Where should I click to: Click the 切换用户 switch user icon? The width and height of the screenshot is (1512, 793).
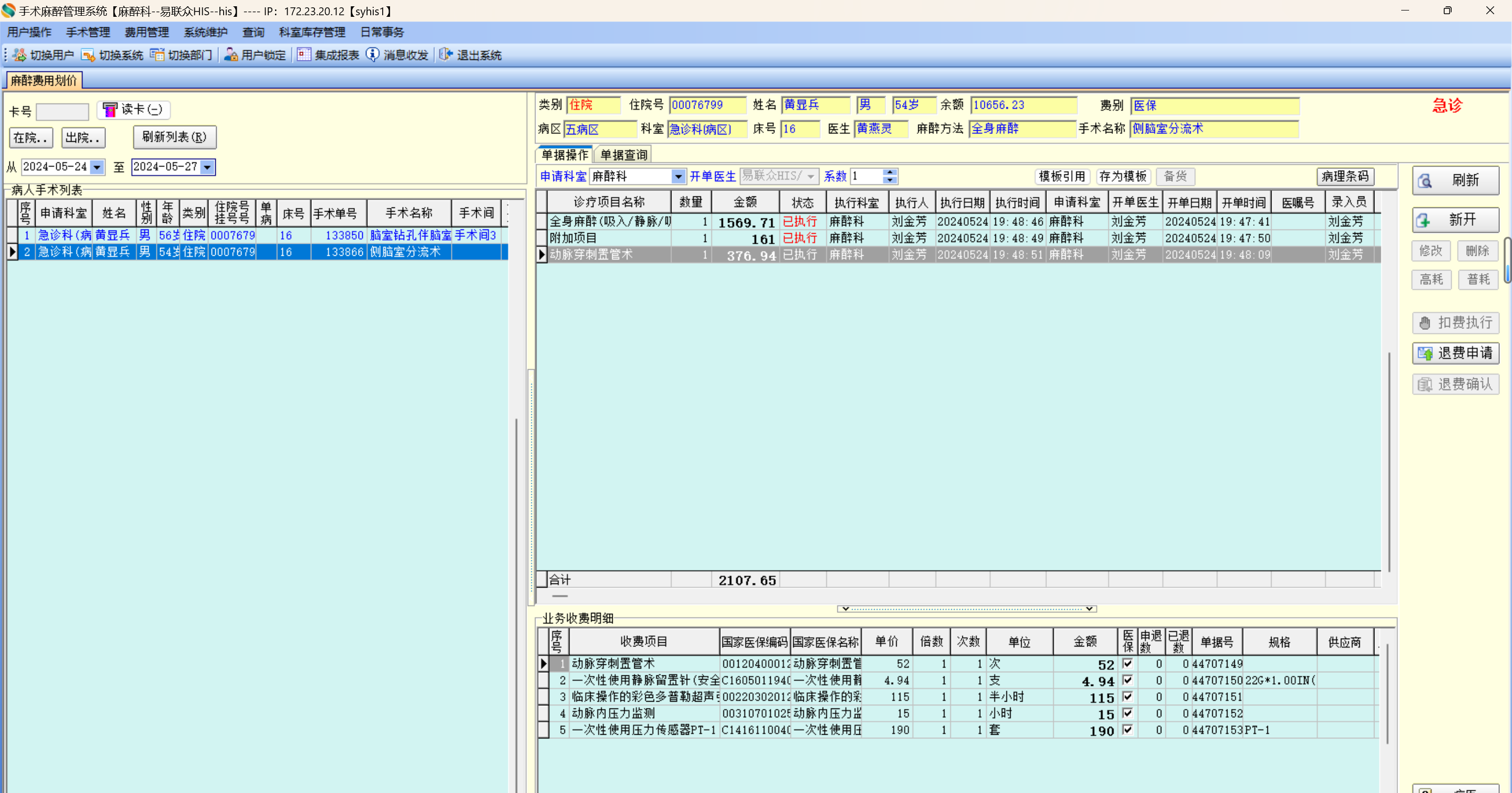click(x=20, y=55)
